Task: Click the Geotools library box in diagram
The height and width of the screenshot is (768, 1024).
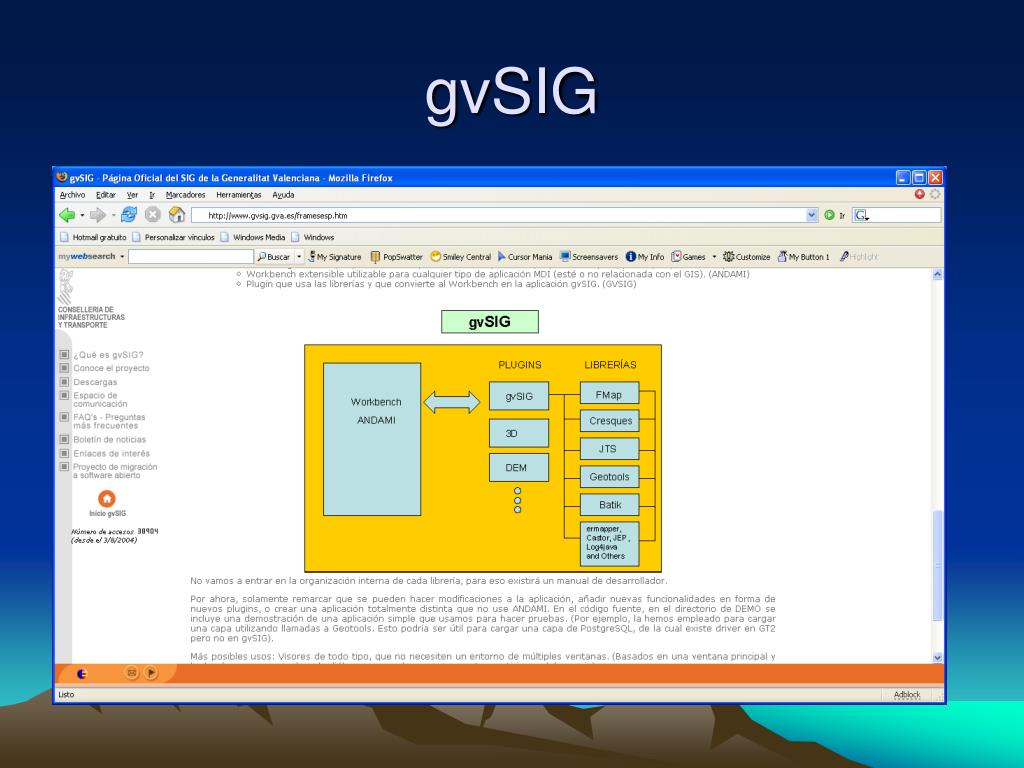Action: 609,477
